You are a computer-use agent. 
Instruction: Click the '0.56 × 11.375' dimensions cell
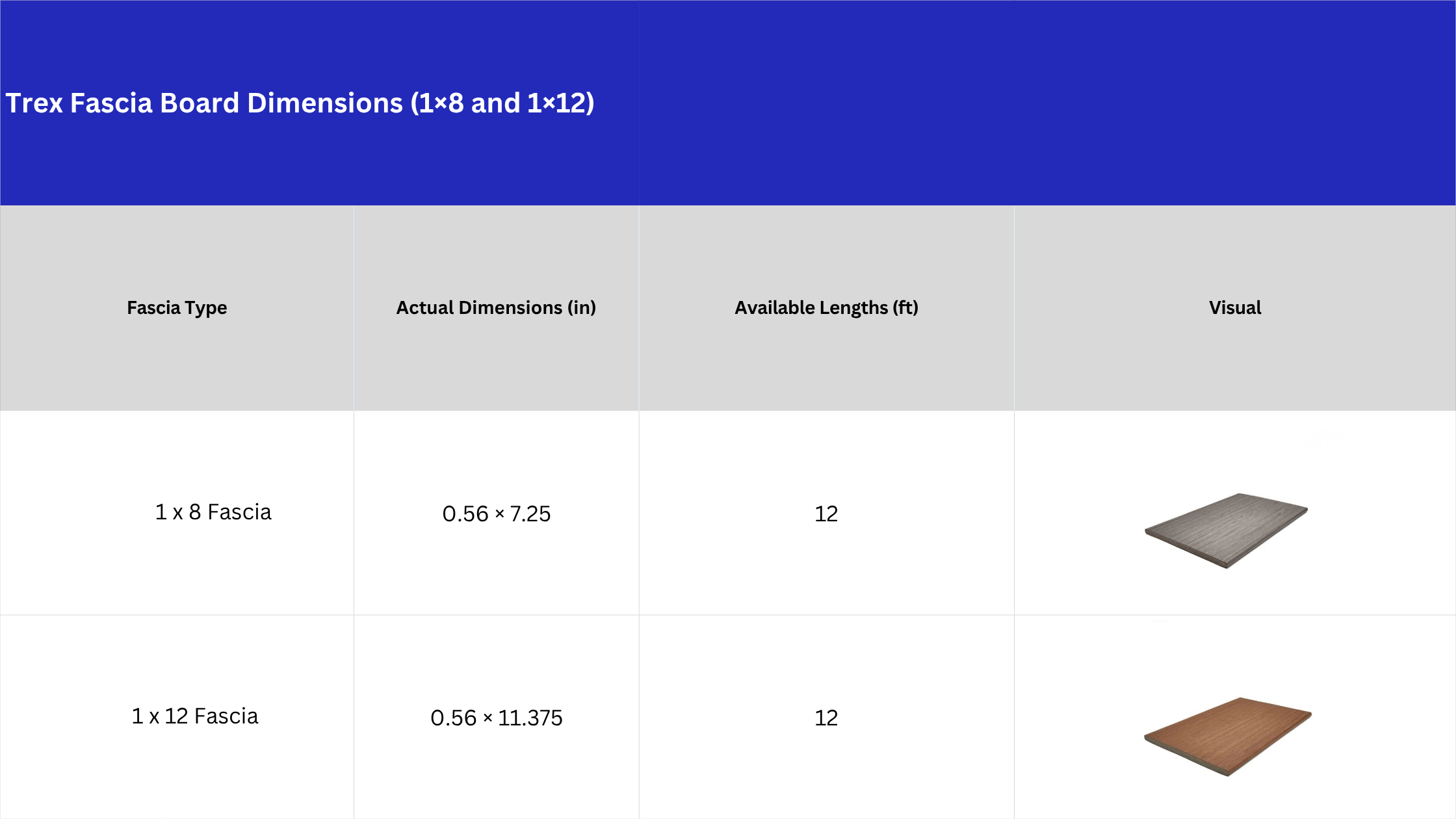click(x=496, y=718)
